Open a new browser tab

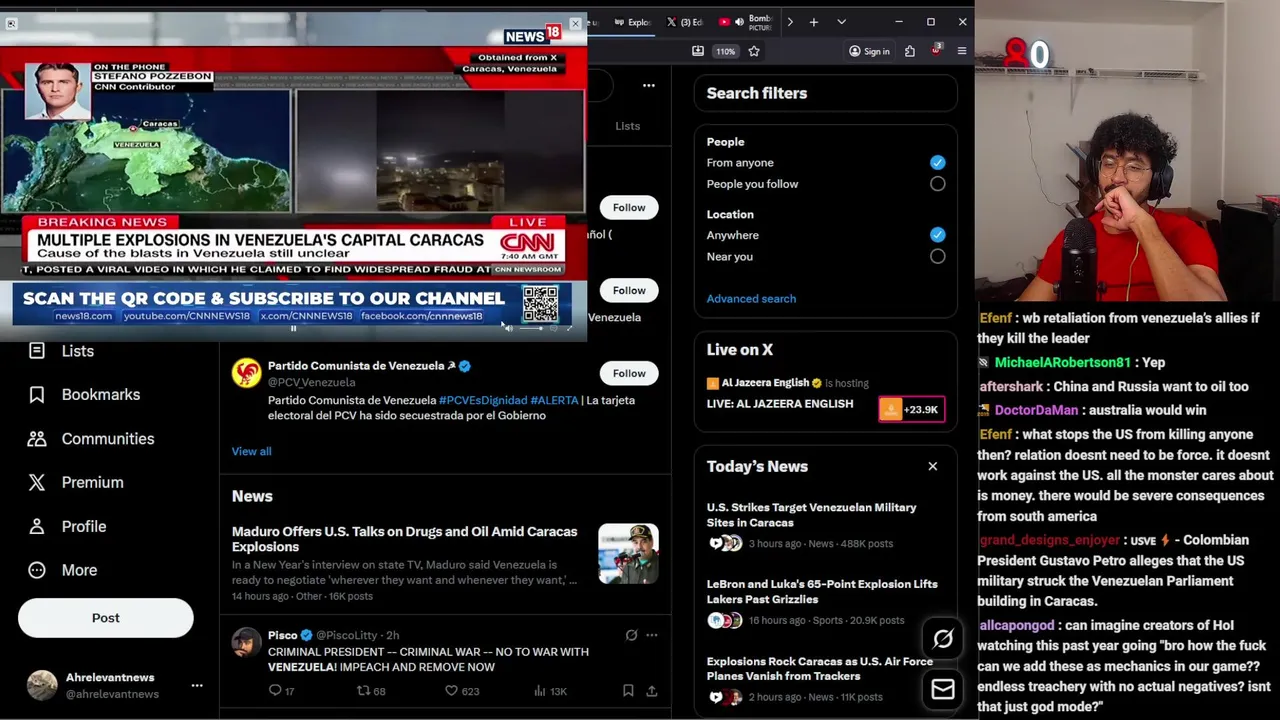coord(814,22)
